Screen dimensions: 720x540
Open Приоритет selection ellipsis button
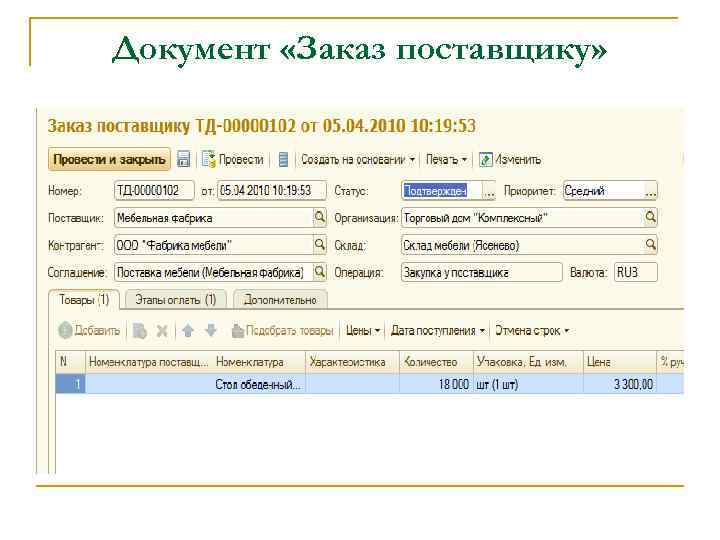point(651,191)
